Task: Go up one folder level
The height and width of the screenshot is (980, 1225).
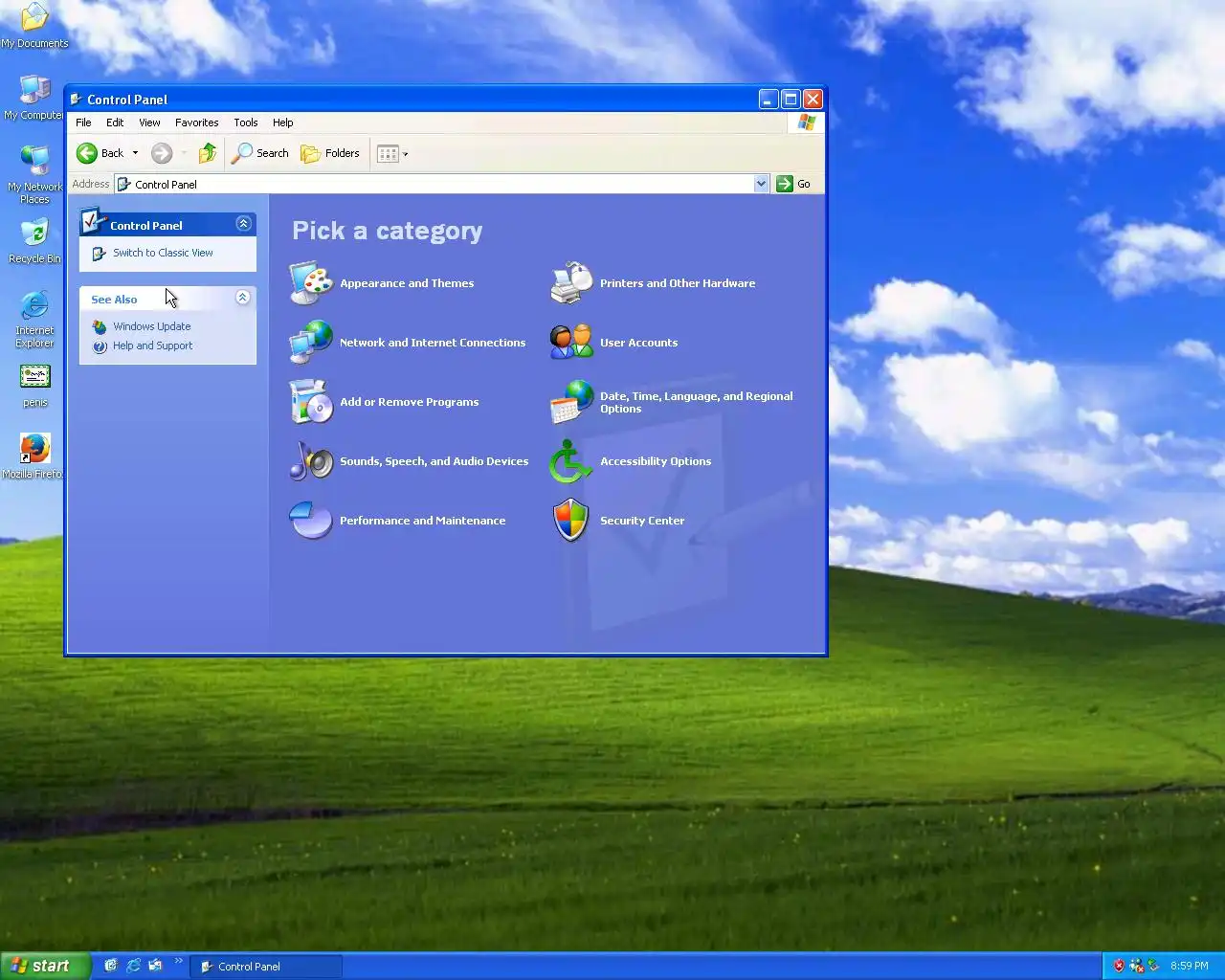Action: 208,153
